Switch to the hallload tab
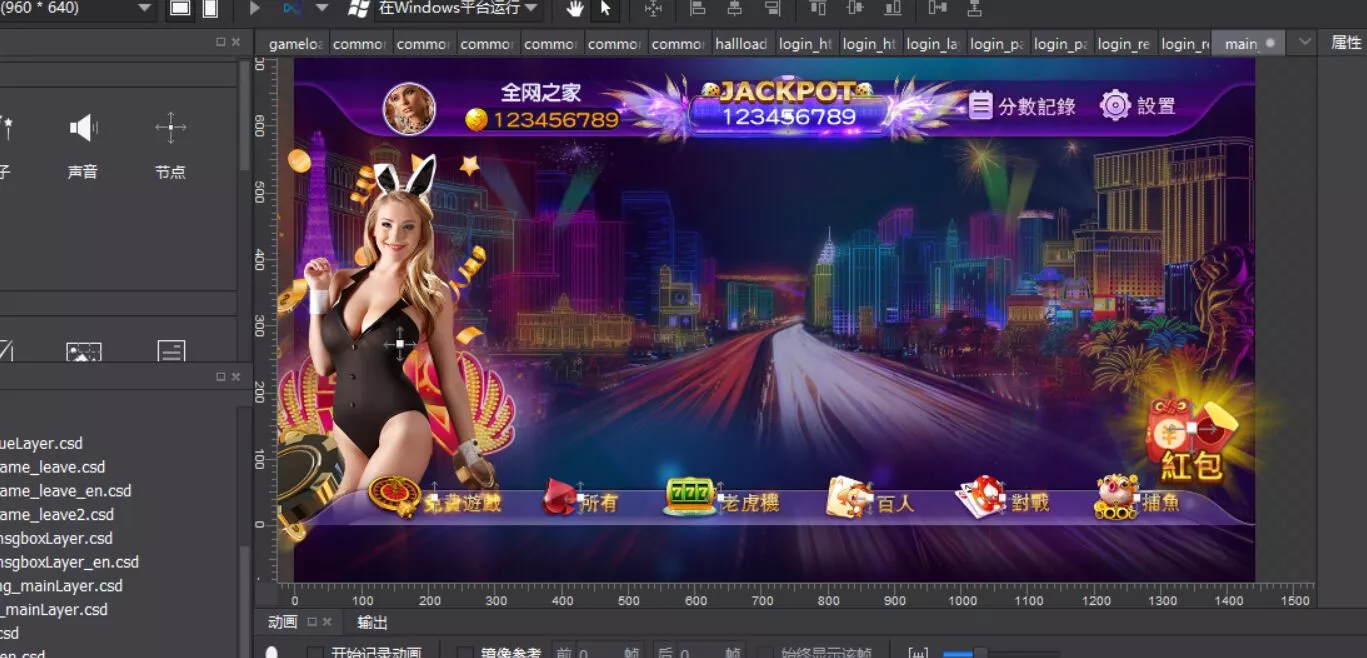The image size is (1367, 658). pos(740,44)
